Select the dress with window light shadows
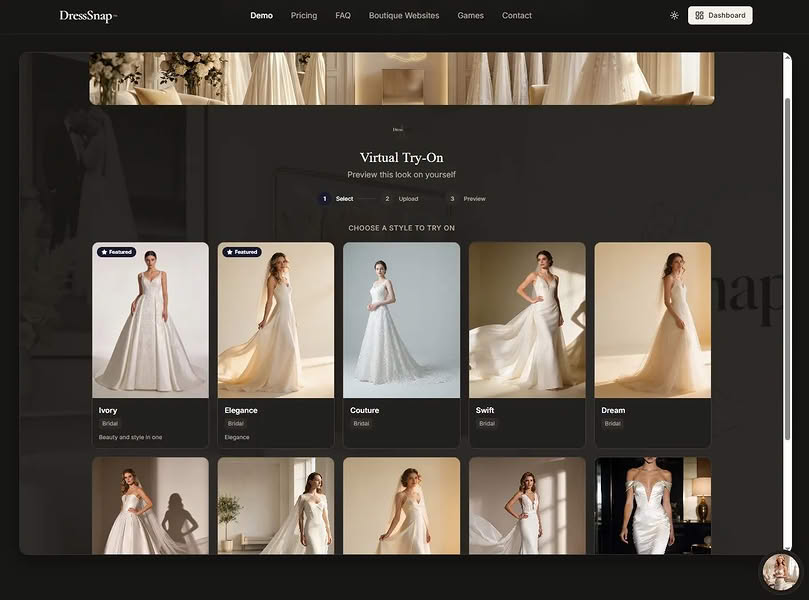Screen dimensions: 809x600 pyautogui.click(x=527, y=506)
